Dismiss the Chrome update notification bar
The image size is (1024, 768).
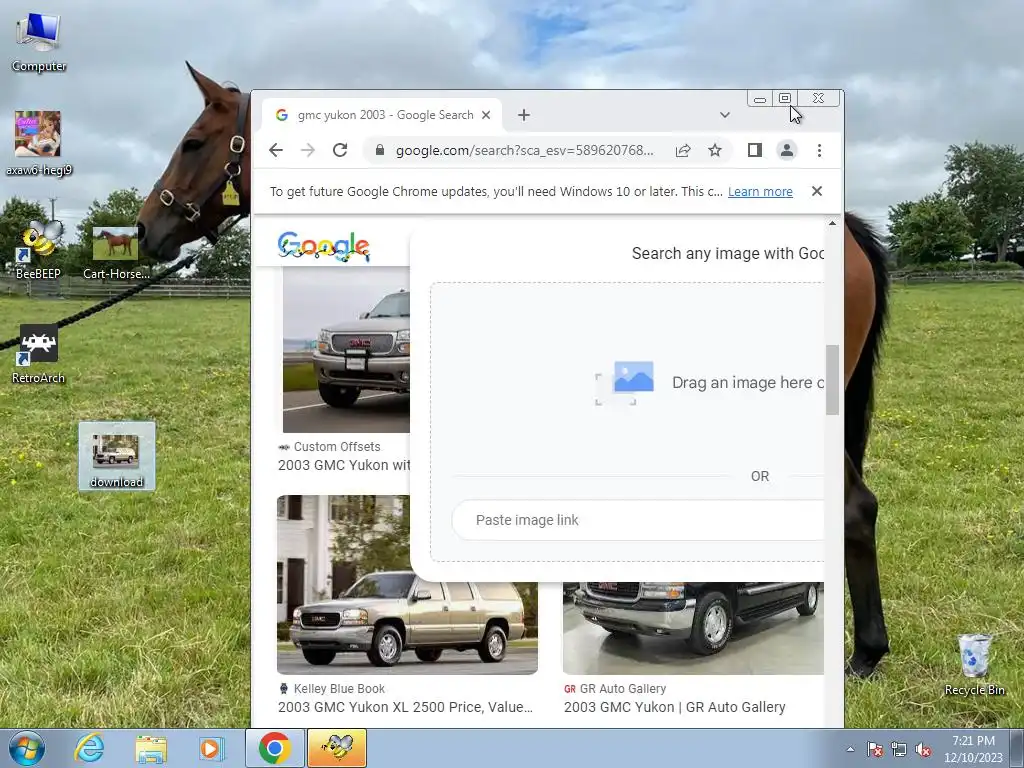tap(816, 191)
